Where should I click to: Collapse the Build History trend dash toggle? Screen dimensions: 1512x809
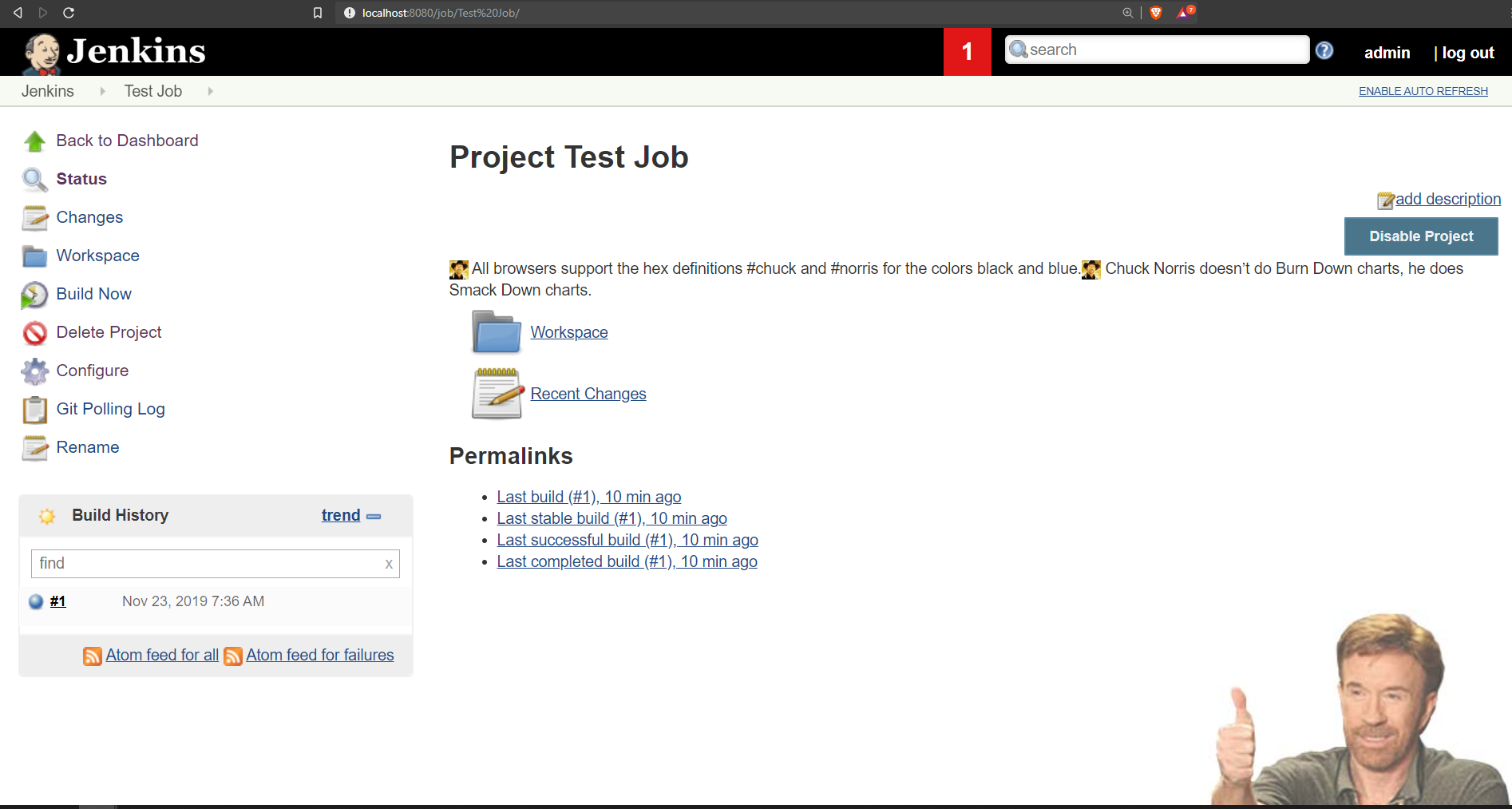click(x=374, y=517)
